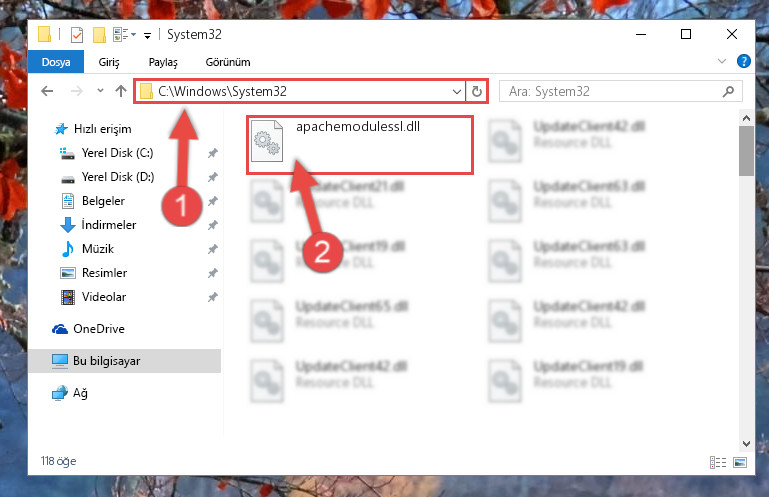Open the Görünüm ribbon tab
Viewport: 769px width, 497px height.
click(228, 62)
